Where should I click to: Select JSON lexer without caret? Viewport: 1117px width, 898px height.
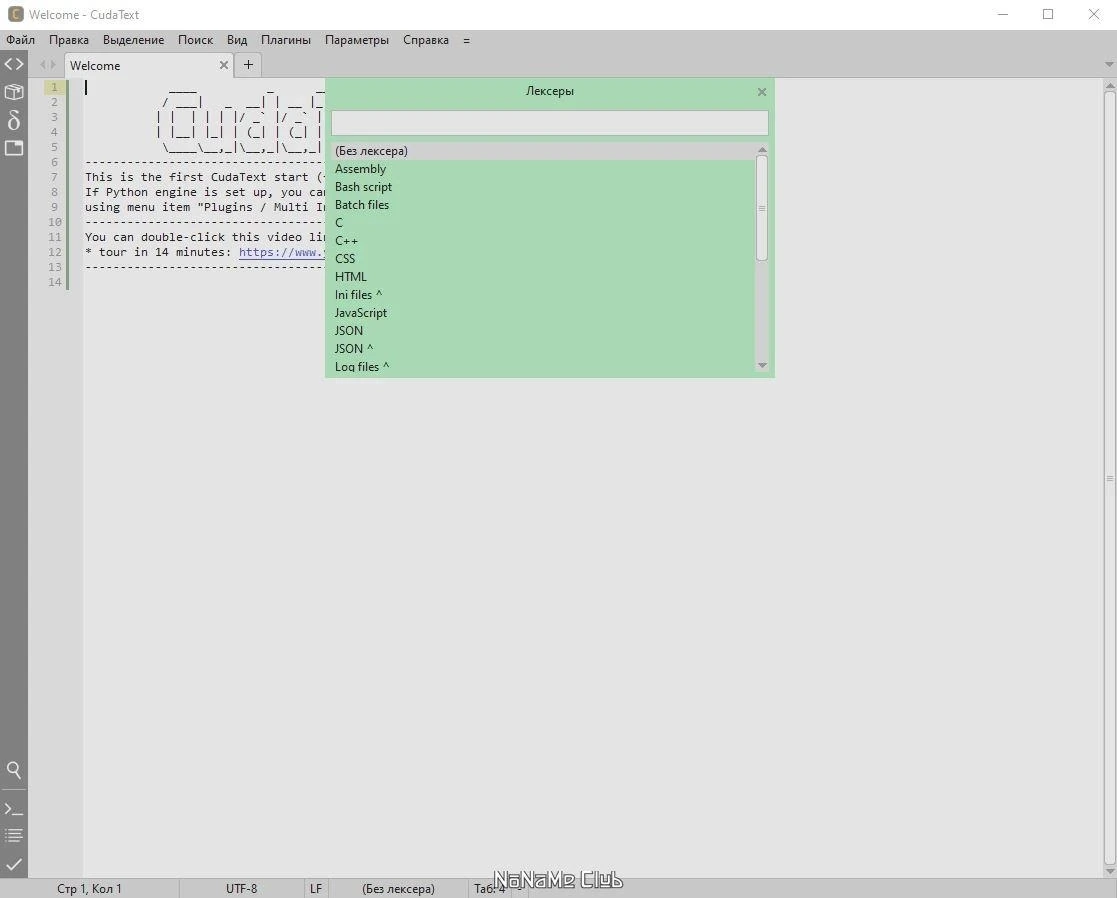click(544, 330)
